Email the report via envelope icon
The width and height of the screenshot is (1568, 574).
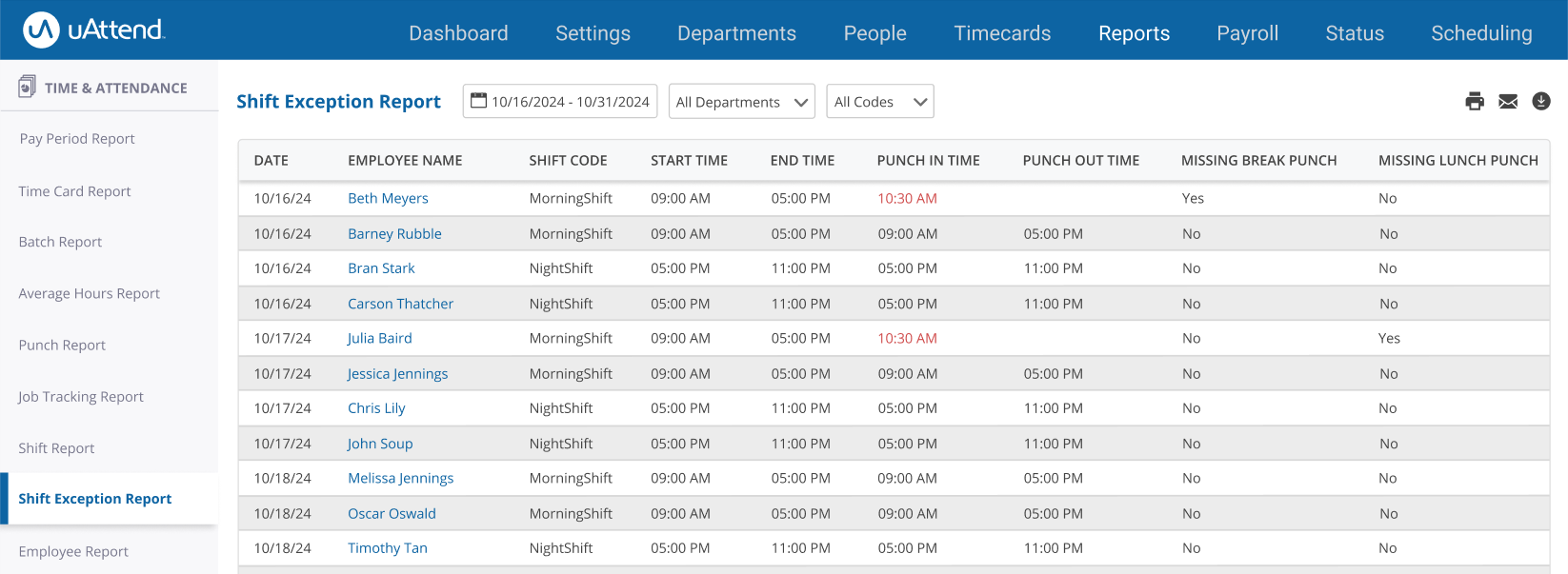point(1508,101)
